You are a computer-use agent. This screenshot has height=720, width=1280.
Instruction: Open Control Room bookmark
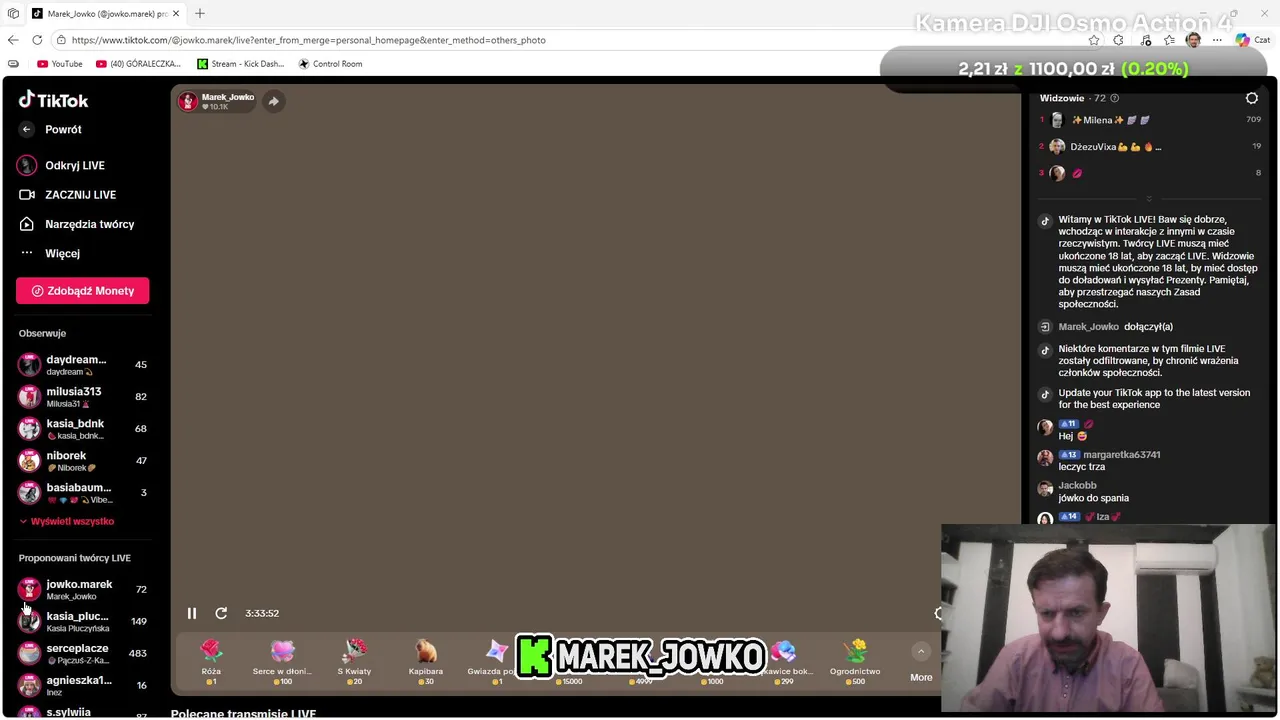pos(330,64)
